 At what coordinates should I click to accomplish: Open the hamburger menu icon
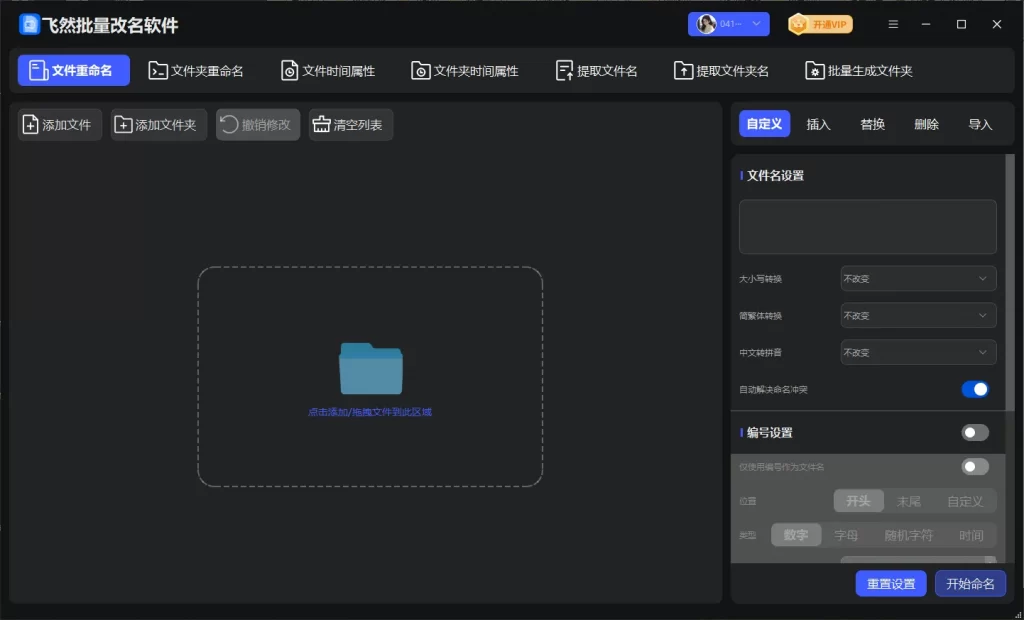click(x=893, y=24)
